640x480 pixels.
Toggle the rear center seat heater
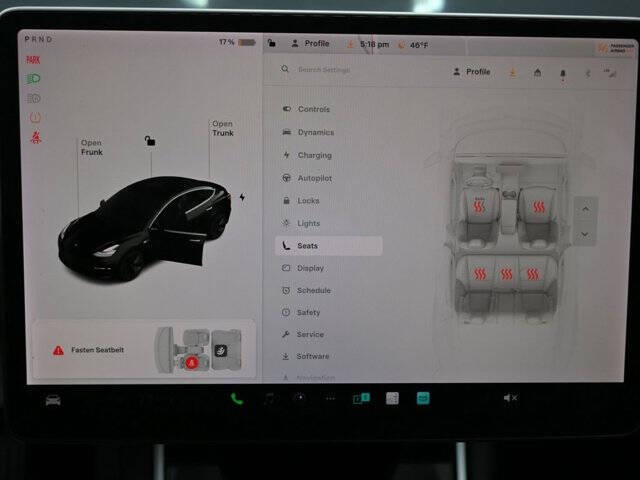(x=506, y=274)
